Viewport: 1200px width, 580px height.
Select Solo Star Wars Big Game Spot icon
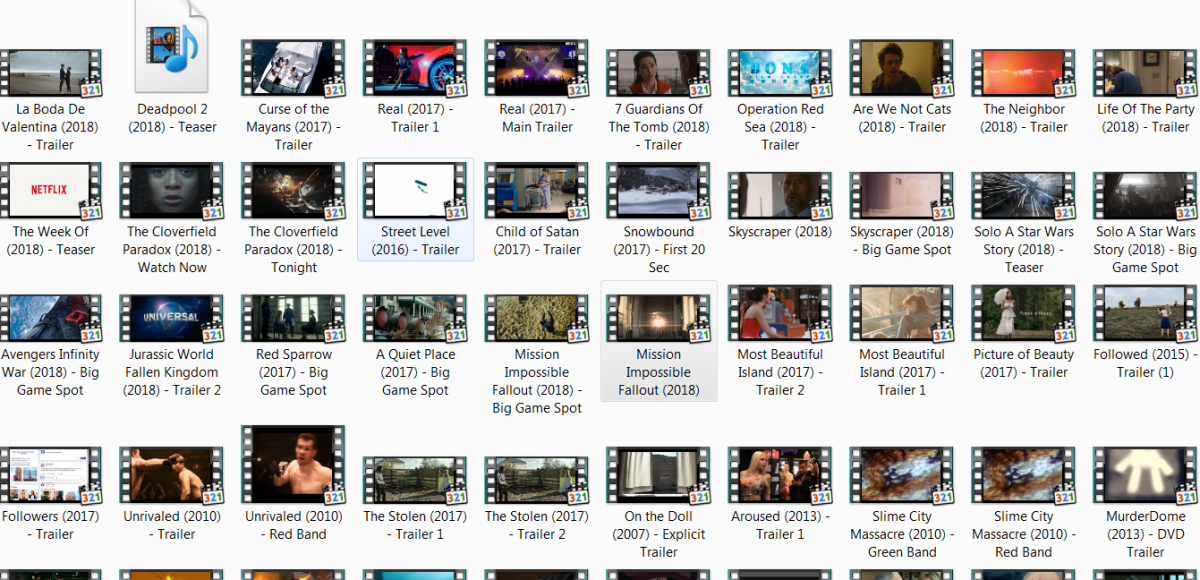(1146, 197)
